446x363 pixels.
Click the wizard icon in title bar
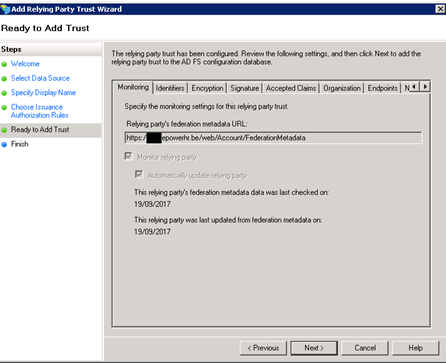(x=5, y=9)
